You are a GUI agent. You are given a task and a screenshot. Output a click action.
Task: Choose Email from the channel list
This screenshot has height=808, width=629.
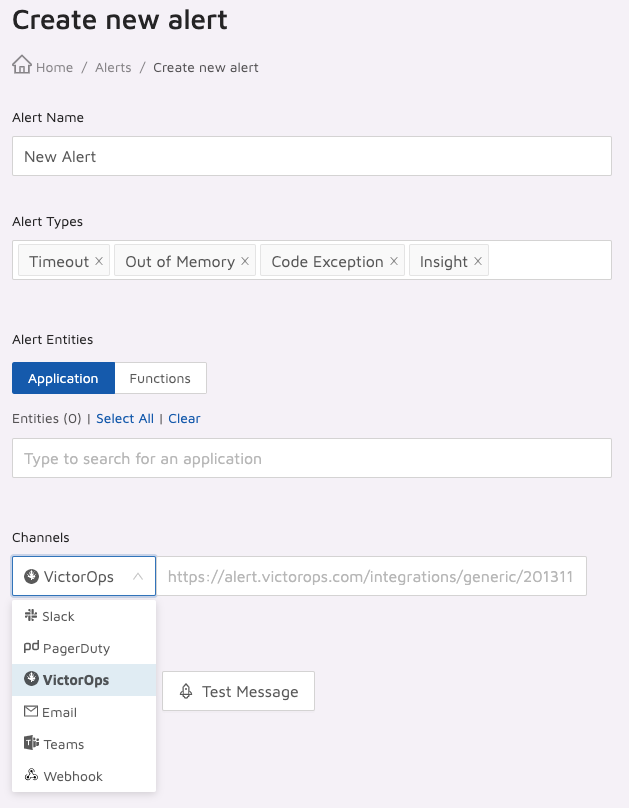click(x=84, y=712)
